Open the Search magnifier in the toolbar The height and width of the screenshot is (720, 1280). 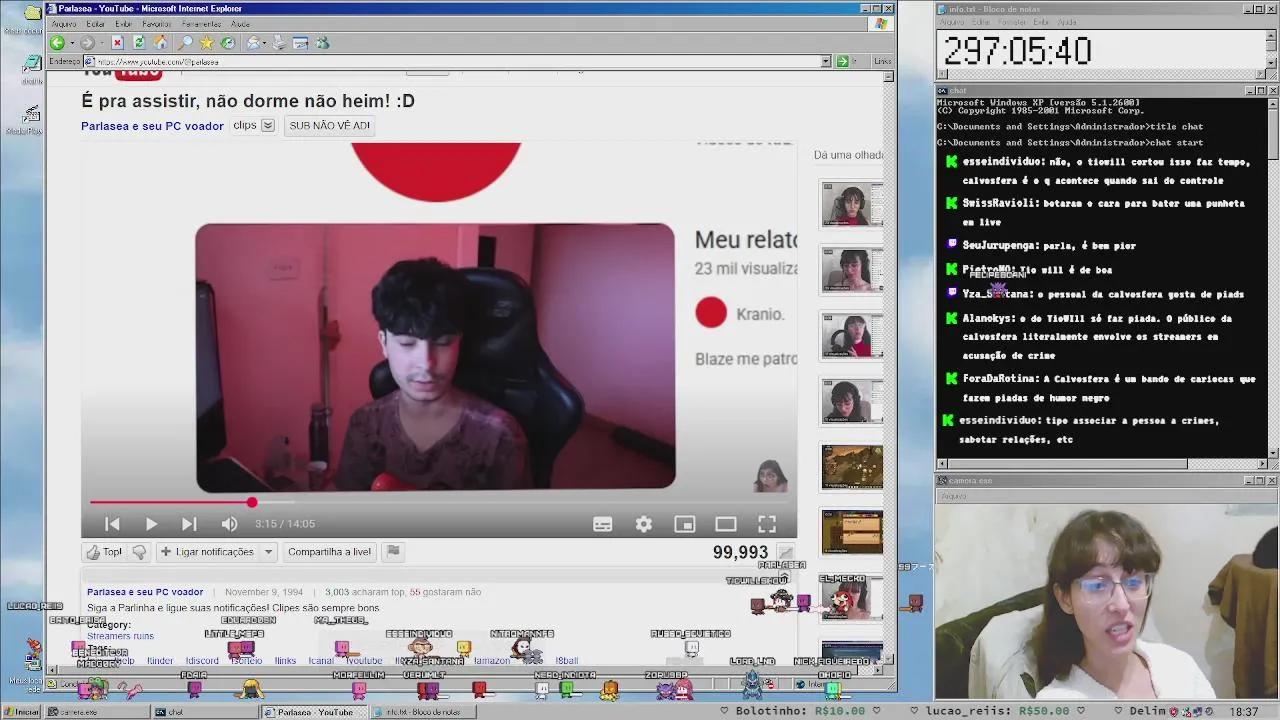click(x=185, y=43)
